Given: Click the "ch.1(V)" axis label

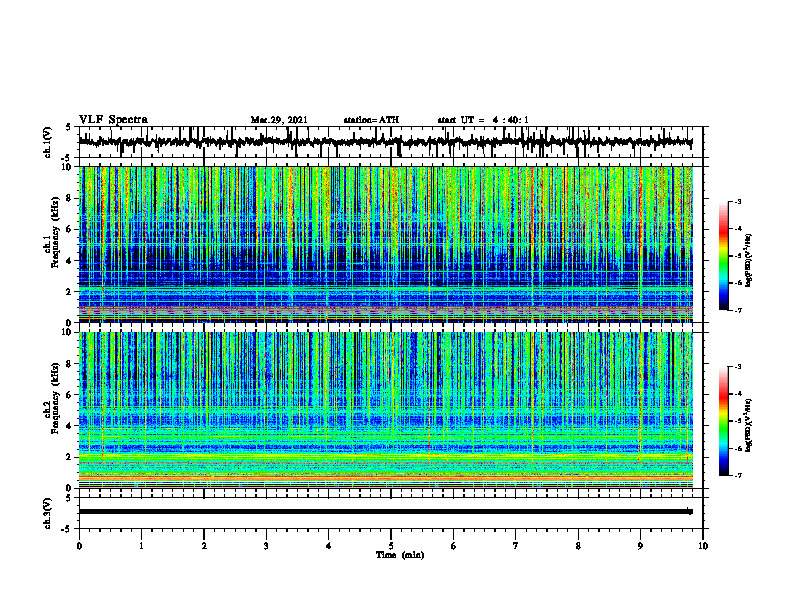Looking at the screenshot, I should coord(48,142).
